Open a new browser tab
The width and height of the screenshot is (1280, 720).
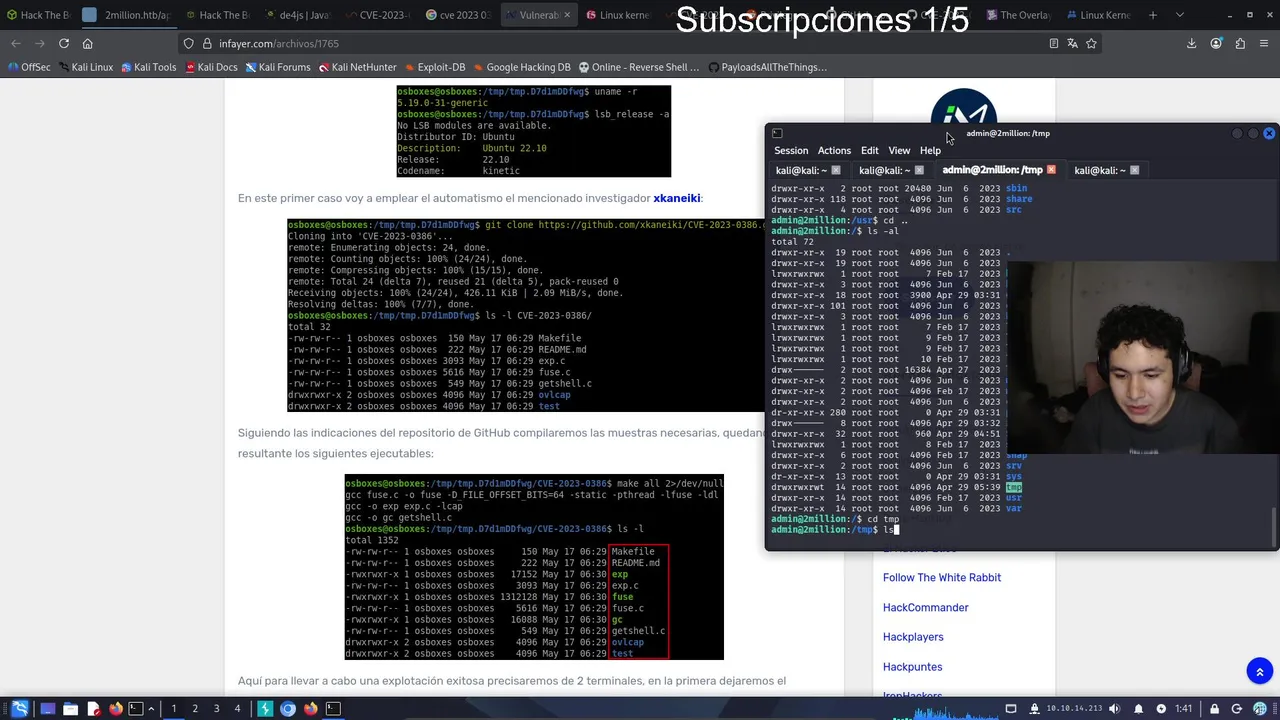1152,15
